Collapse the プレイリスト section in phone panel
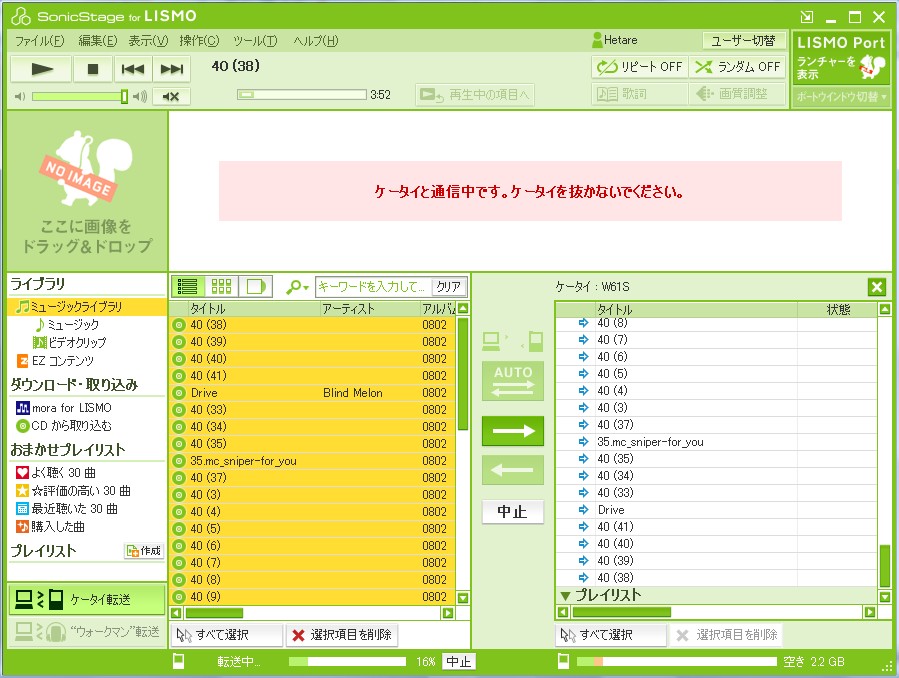899x678 pixels. tap(565, 595)
